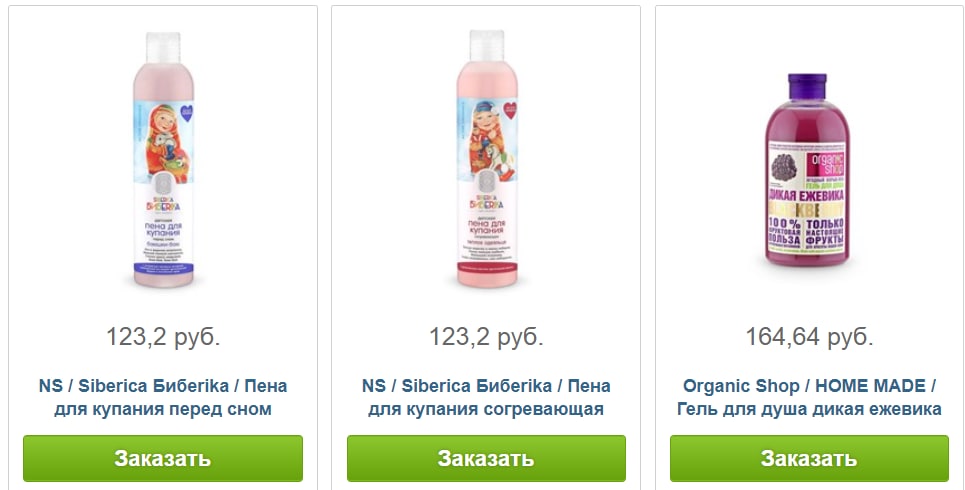Click the blackberry picture on the gel label
Screen dimensions: 965x490
coord(784,166)
